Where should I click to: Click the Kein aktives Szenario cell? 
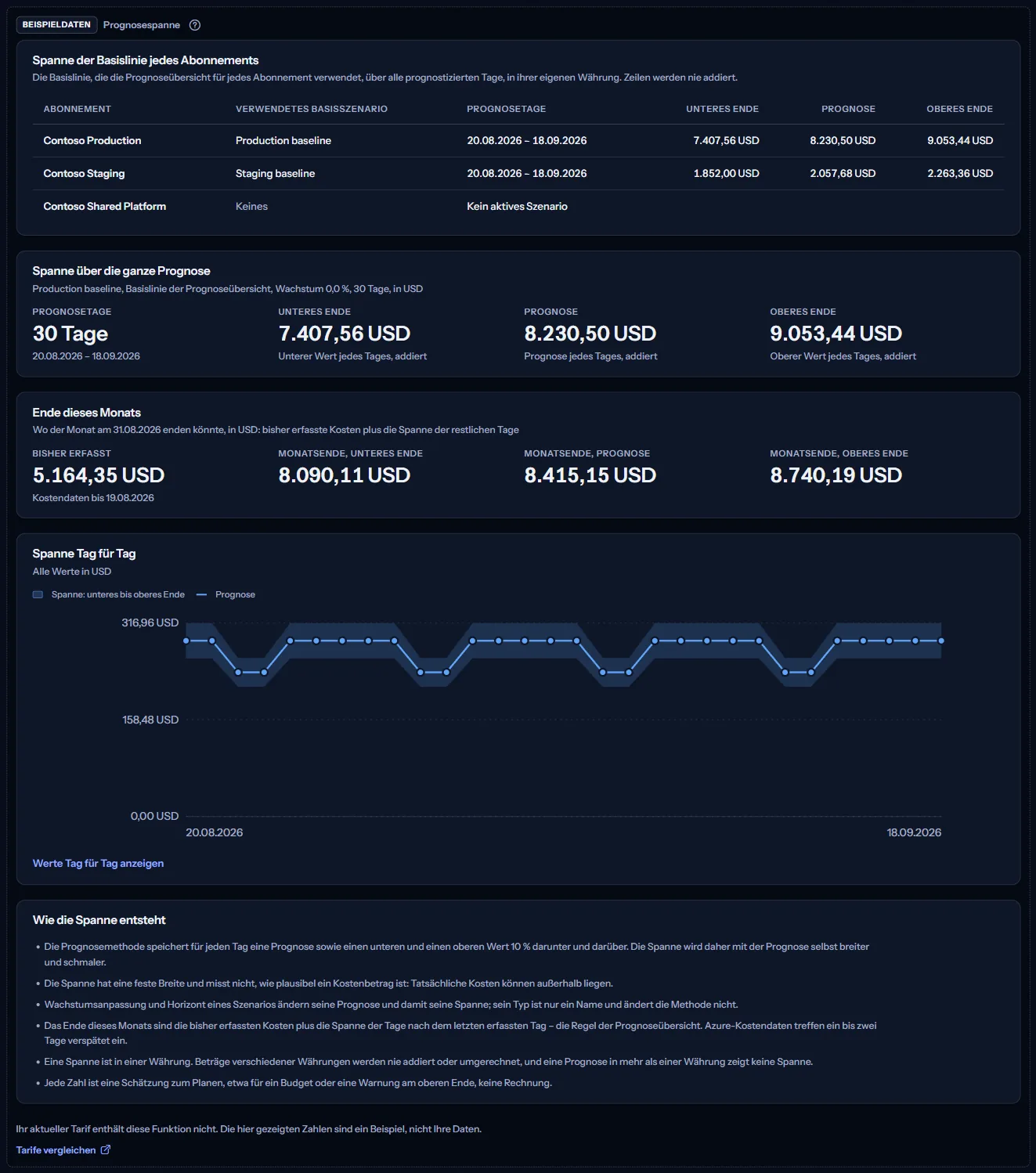pyautogui.click(x=517, y=207)
